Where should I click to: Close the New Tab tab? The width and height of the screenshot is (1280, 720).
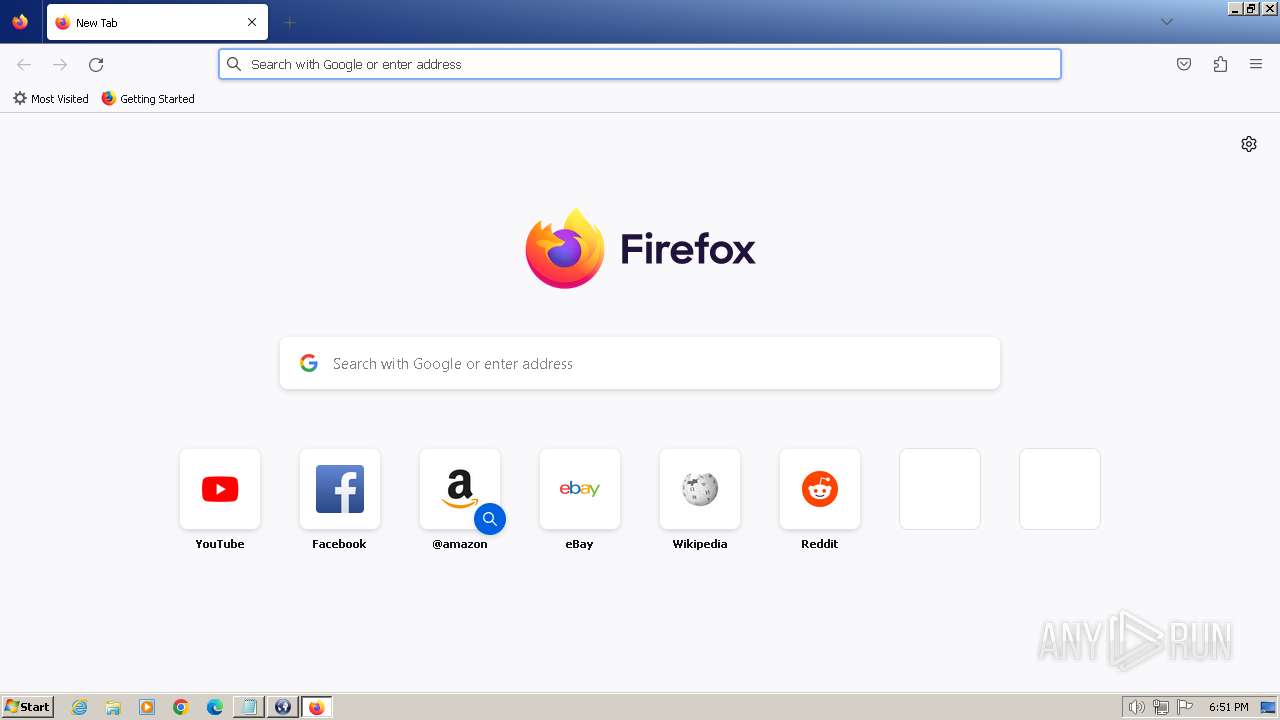[x=252, y=22]
